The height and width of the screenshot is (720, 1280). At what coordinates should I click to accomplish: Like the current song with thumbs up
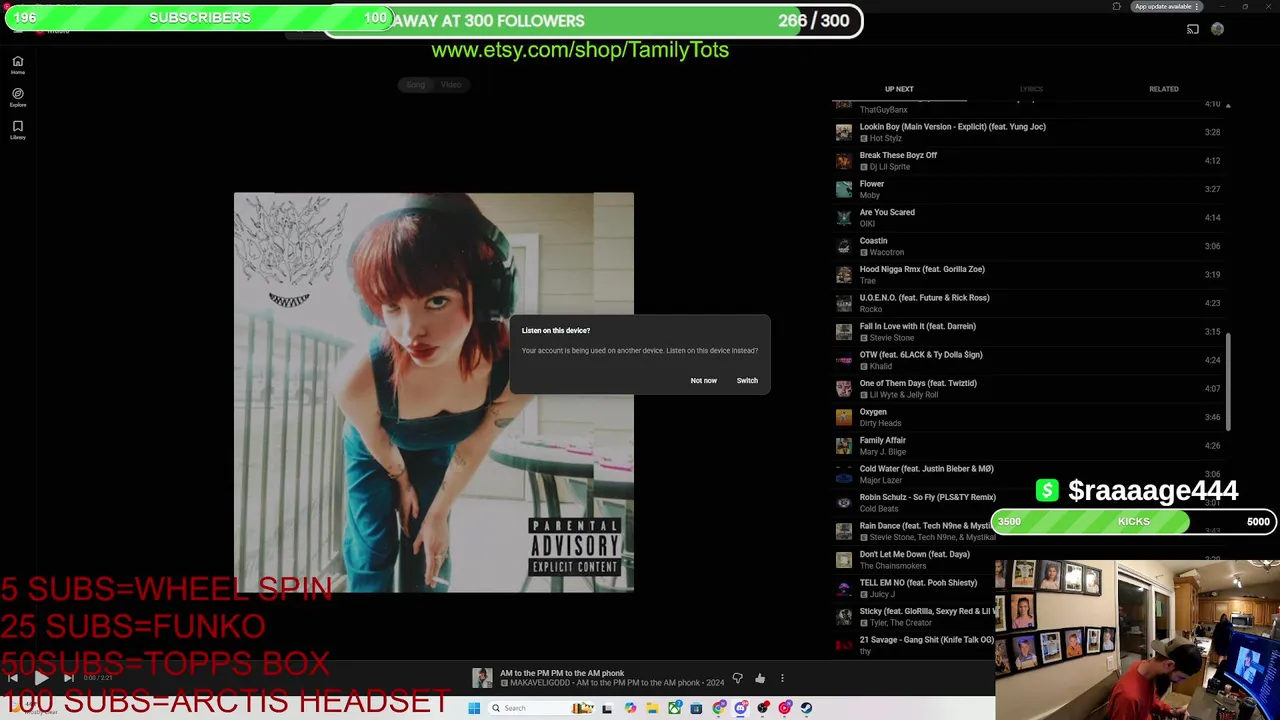point(760,678)
